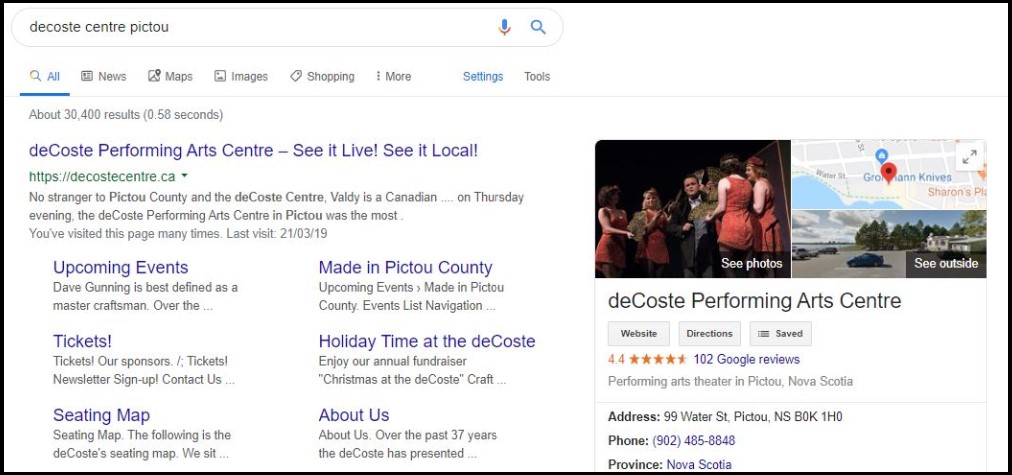Click the blue magnifying glass search icon
1012x475 pixels.
pos(538,27)
